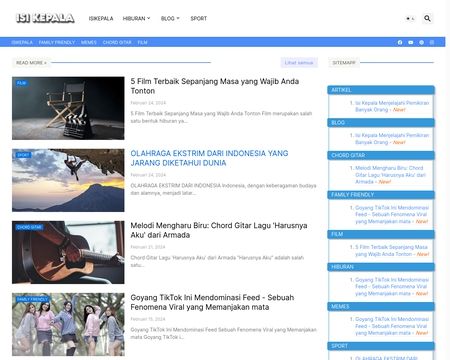Click date under Goyang TikTok title
Viewport: 450px width, 360px height.
(148, 319)
